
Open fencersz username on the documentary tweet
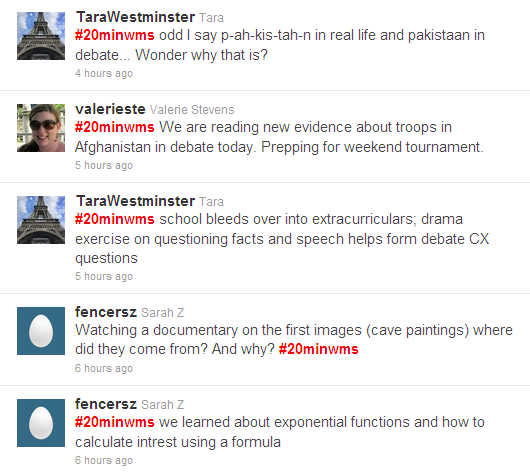[106, 312]
